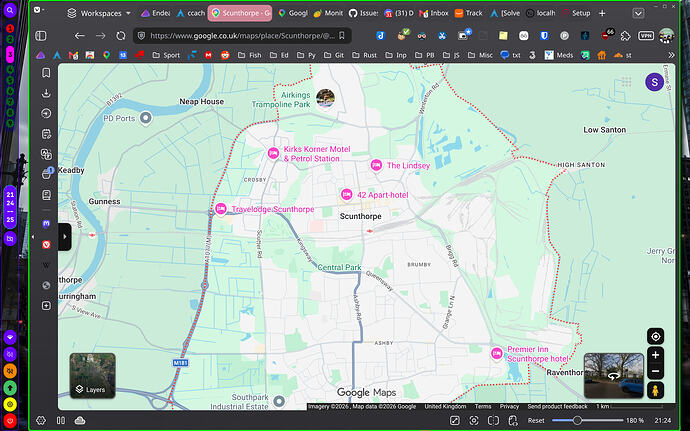Screen dimensions: 690x431
Task: Open the History panel clock icon
Action: 46,113
